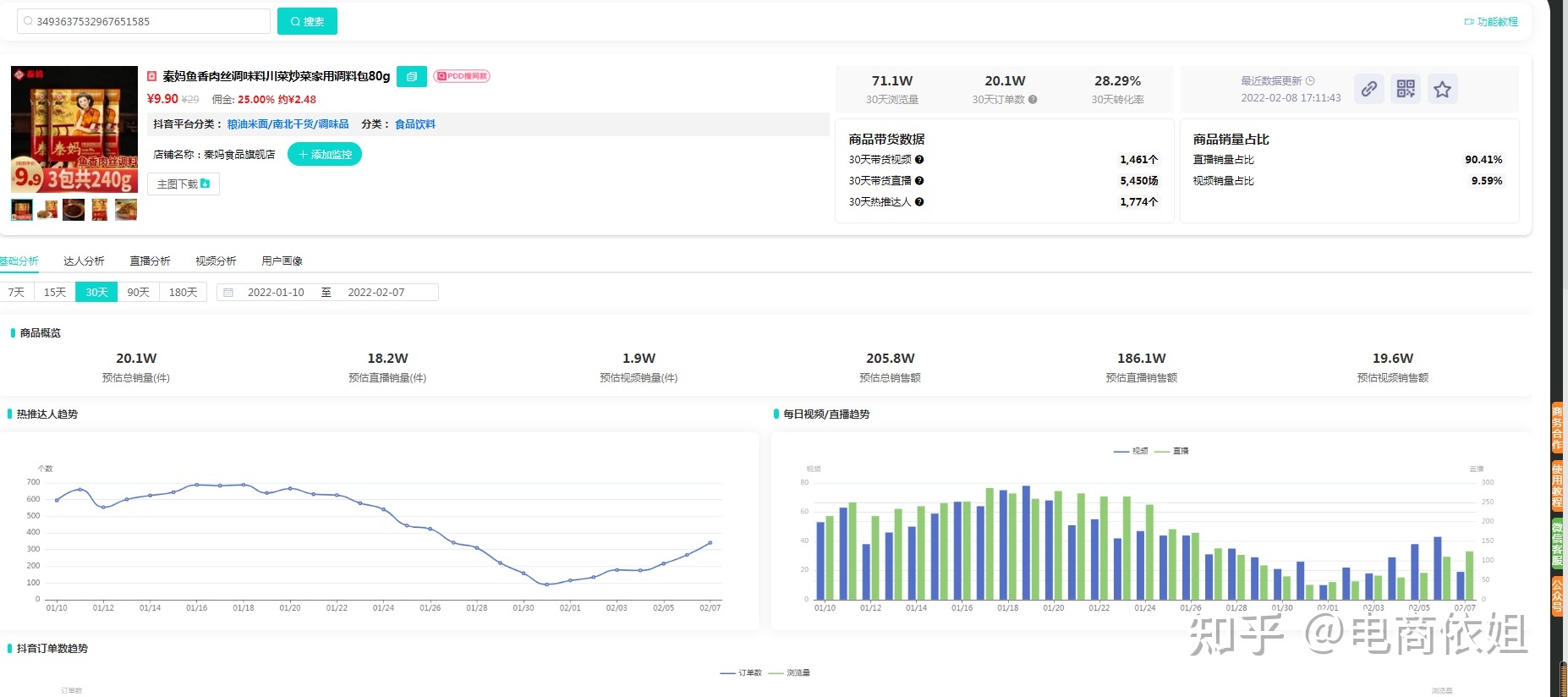Switch to the 达人分析 tab
This screenshot has height=697, width=1568.
click(84, 261)
